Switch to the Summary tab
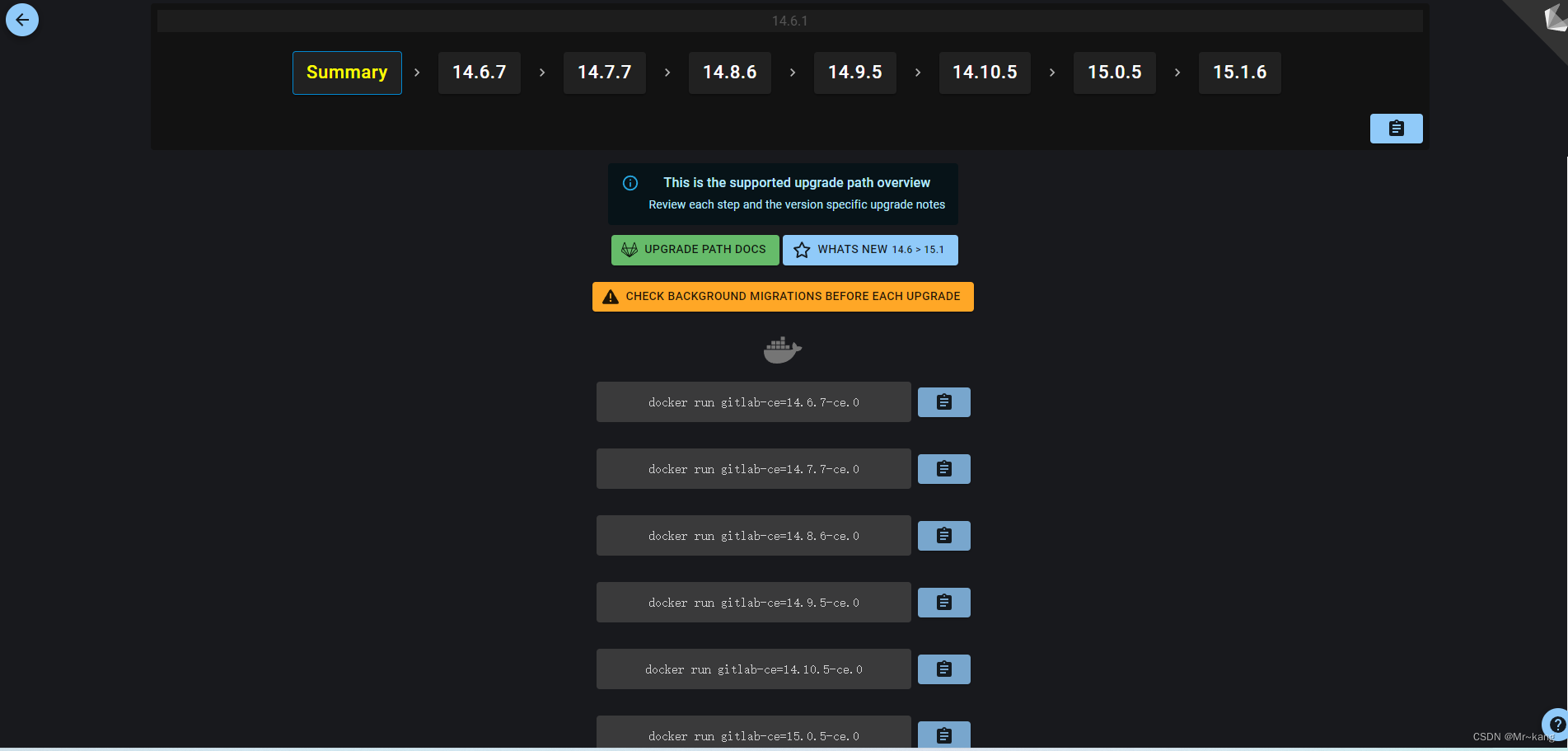The height and width of the screenshot is (751, 1568). pos(346,73)
